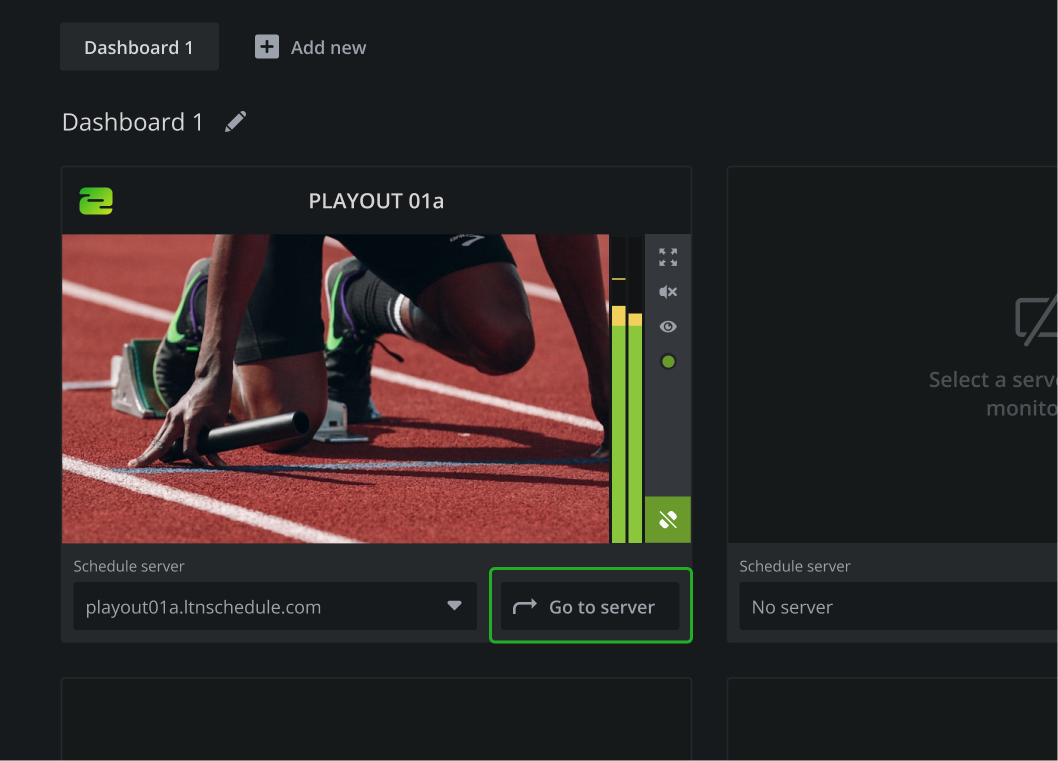Image resolution: width=1058 pixels, height=761 pixels.
Task: Open the No server dropdown
Action: (895, 607)
